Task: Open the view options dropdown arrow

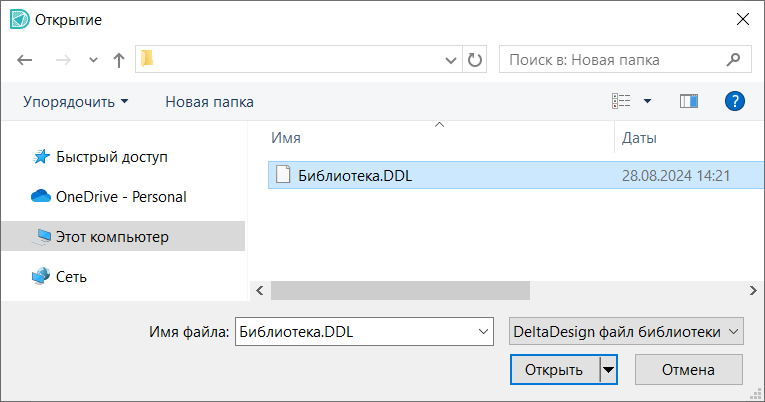Action: tap(647, 101)
